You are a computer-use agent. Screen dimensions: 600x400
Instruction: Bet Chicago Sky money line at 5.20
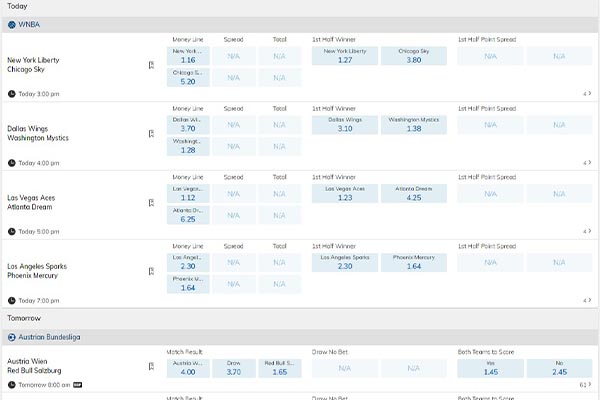(x=188, y=77)
